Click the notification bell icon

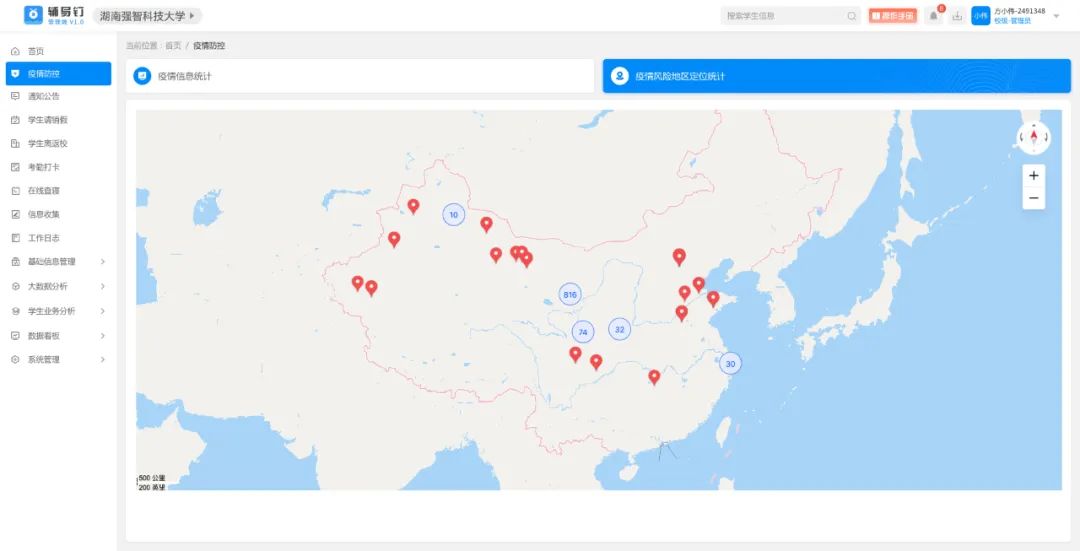[x=933, y=16]
